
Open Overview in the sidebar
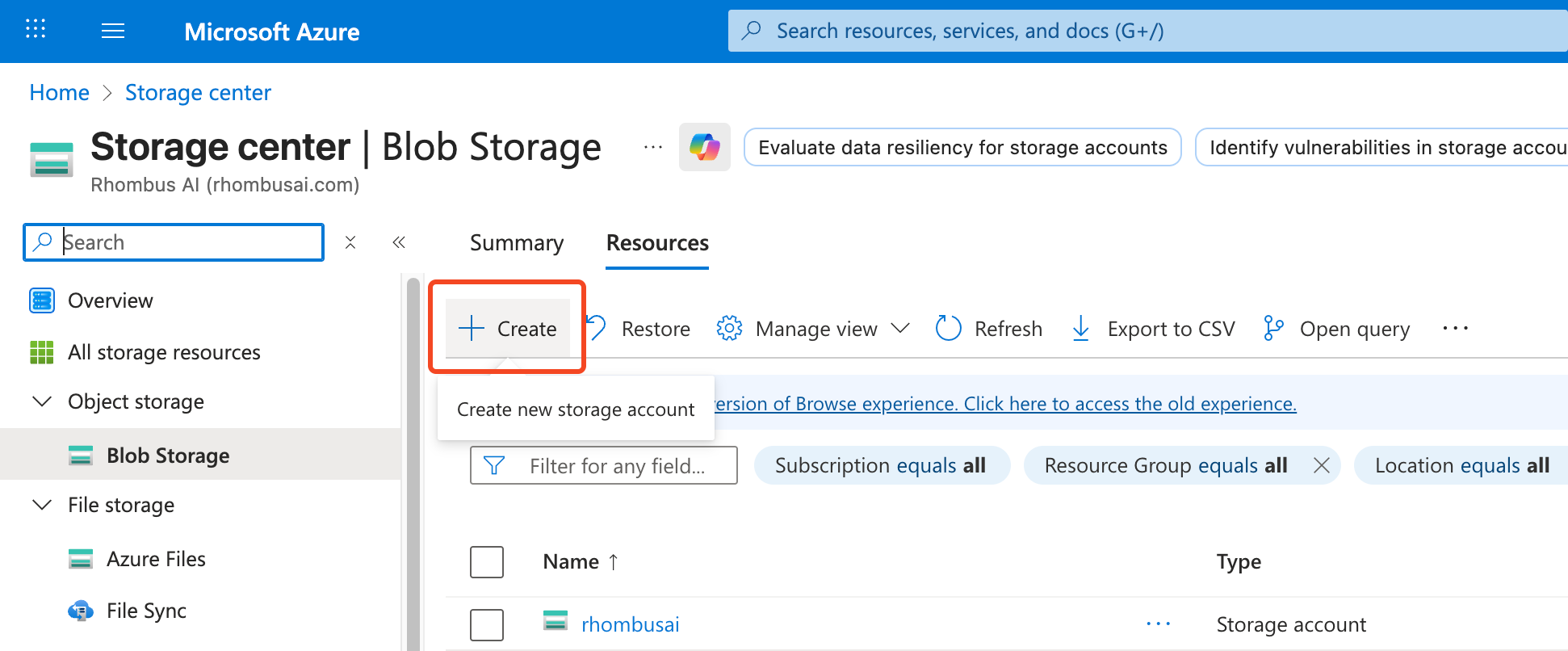coord(110,300)
